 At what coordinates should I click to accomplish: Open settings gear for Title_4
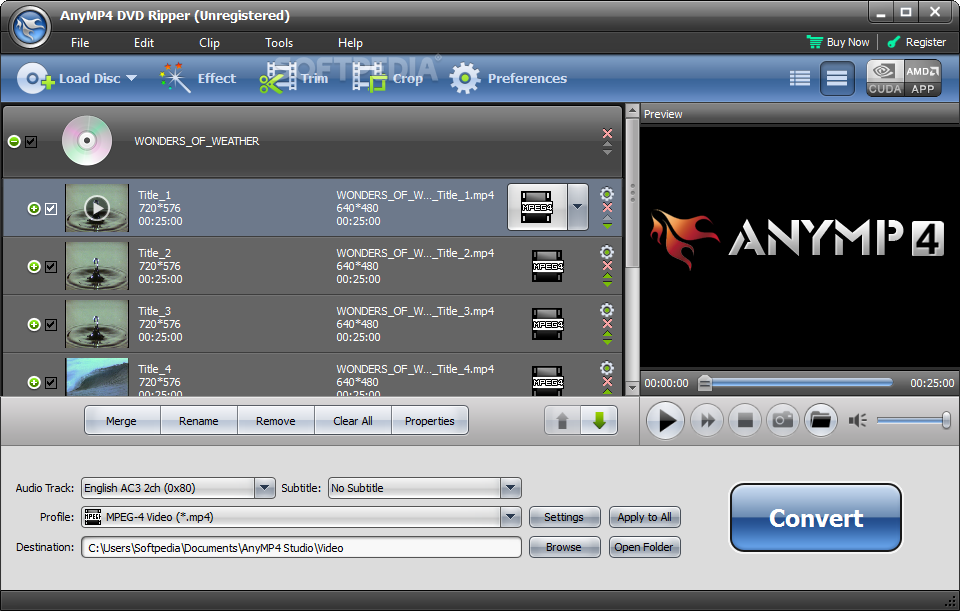(x=607, y=368)
